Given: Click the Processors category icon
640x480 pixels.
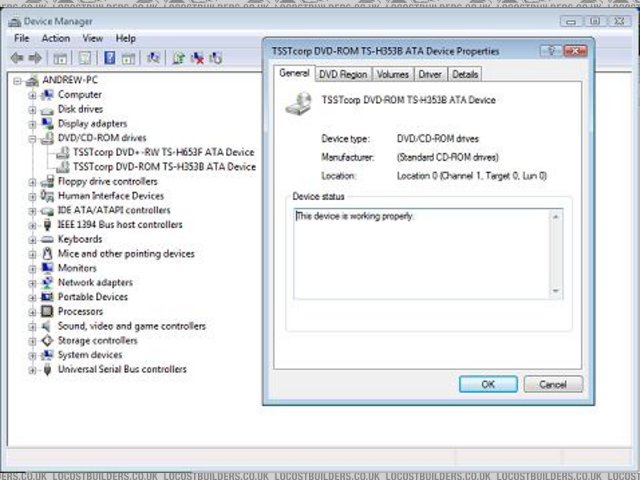Looking at the screenshot, I should [47, 311].
